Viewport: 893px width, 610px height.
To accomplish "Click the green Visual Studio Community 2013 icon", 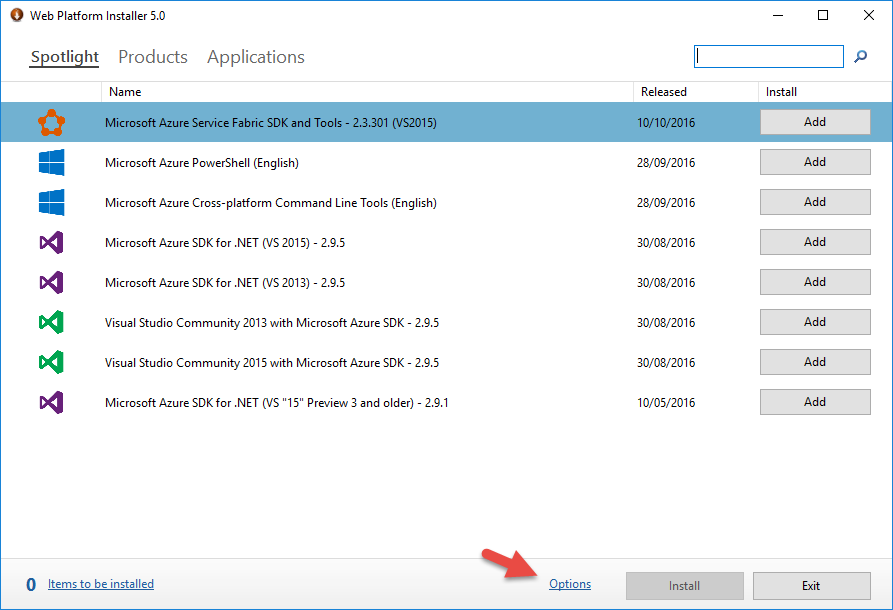I will tap(51, 322).
